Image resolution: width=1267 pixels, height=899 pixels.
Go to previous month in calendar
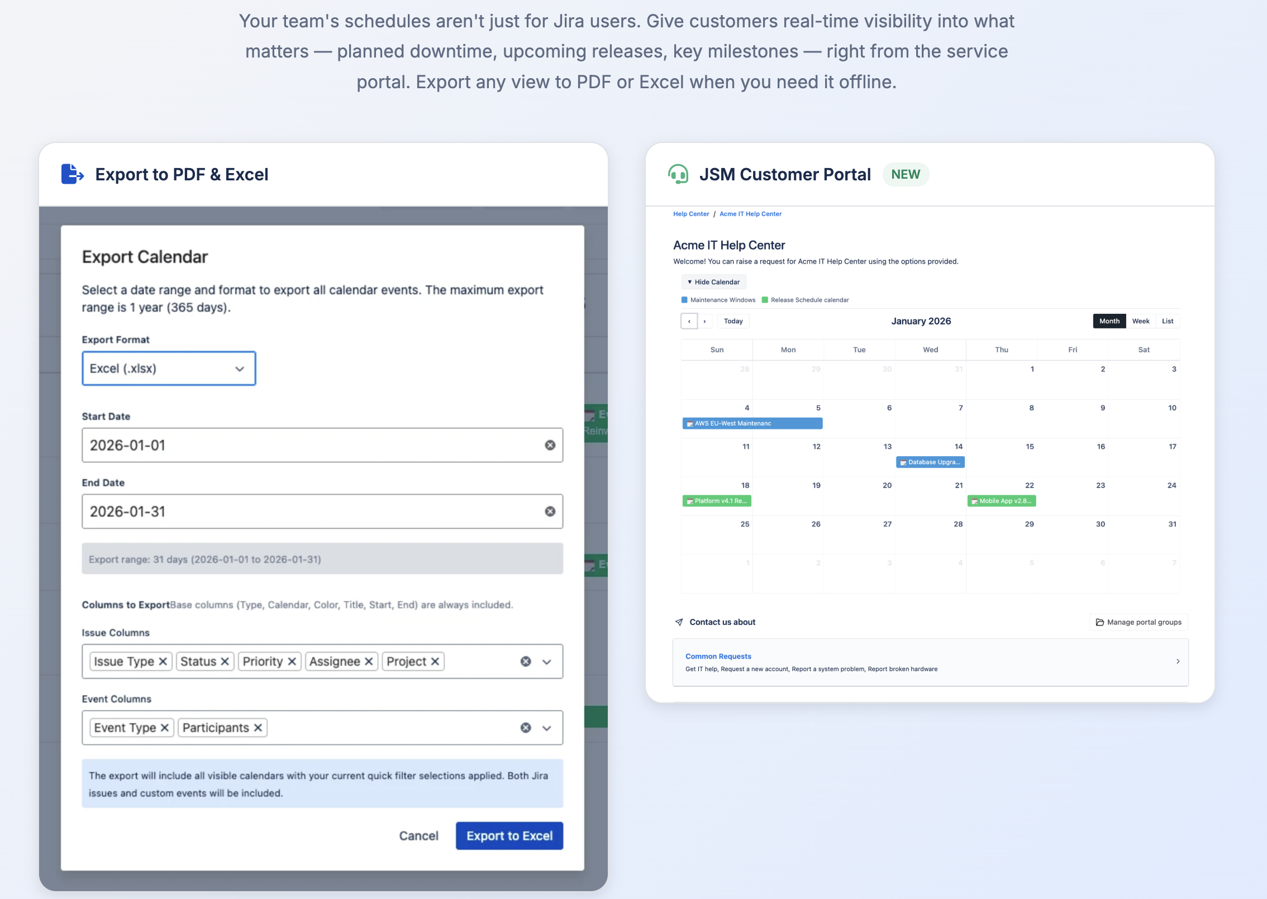click(689, 321)
